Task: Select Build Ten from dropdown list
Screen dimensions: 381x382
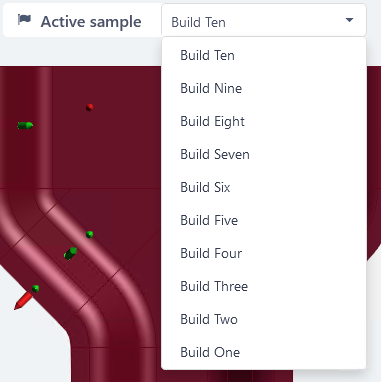Action: (x=263, y=55)
